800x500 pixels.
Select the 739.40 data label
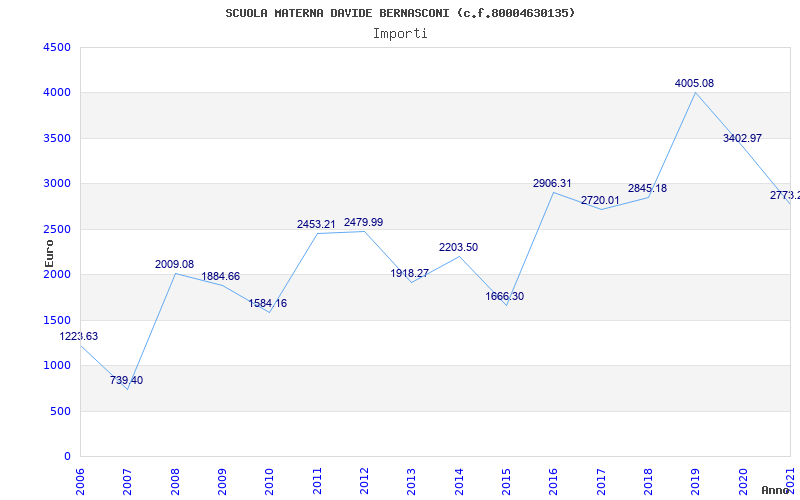coord(126,381)
